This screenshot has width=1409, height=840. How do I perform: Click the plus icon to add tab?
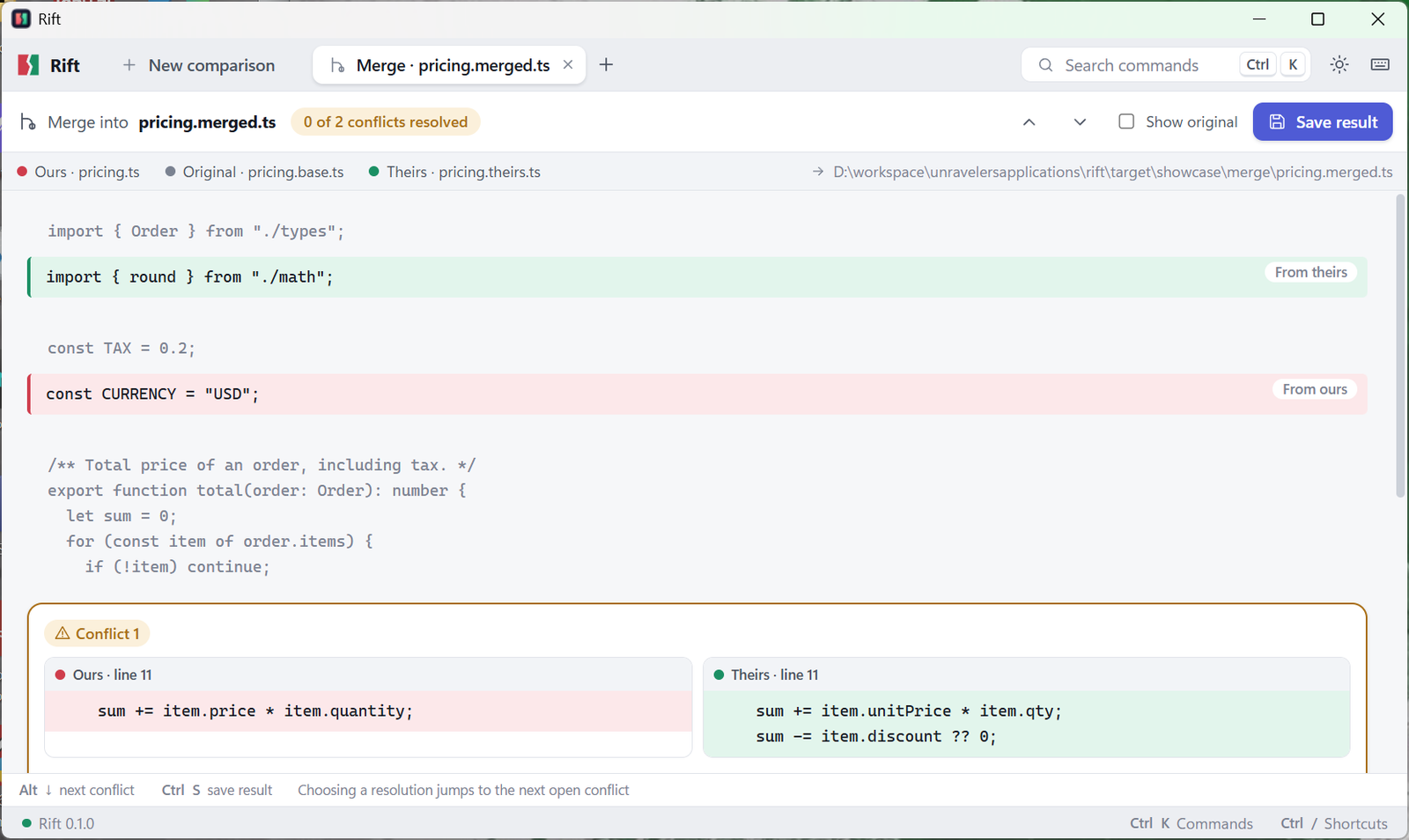pyautogui.click(x=606, y=65)
